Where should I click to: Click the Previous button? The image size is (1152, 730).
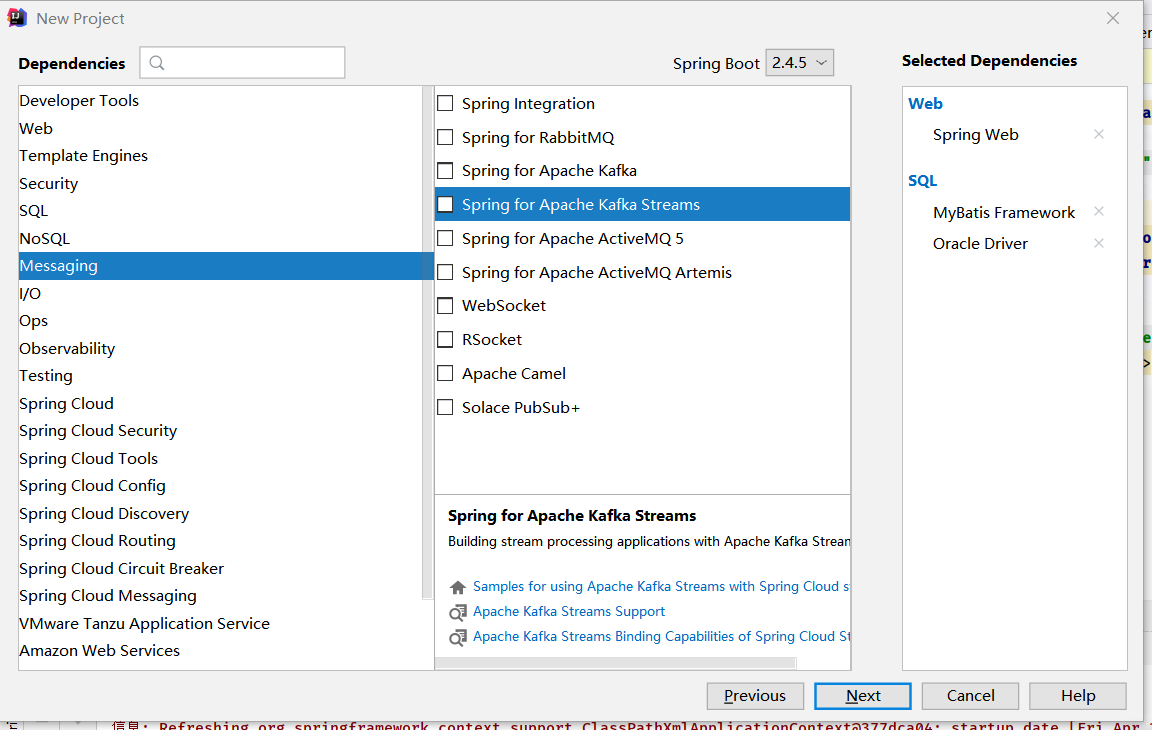point(755,696)
